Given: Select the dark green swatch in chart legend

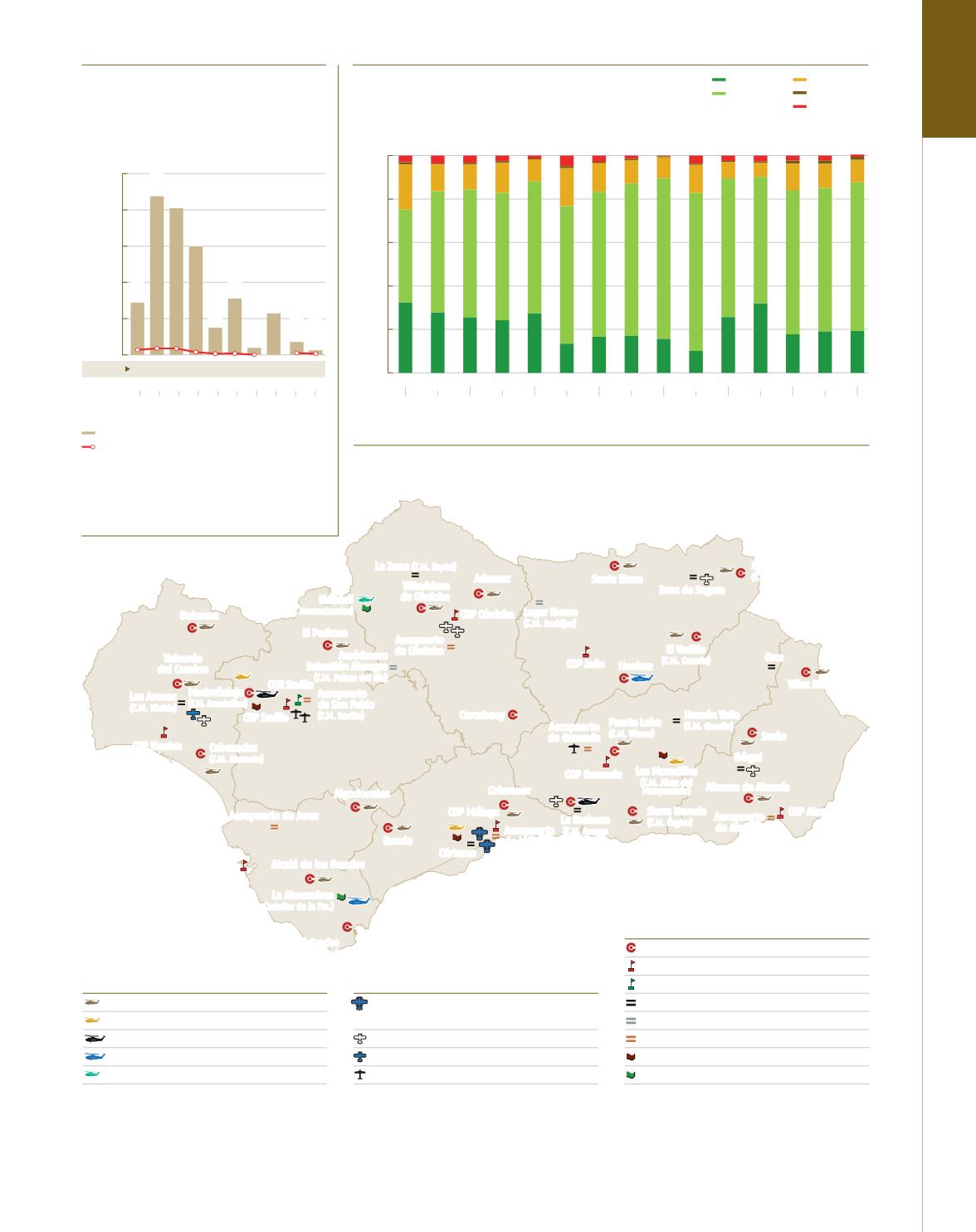Looking at the screenshot, I should tap(719, 80).
